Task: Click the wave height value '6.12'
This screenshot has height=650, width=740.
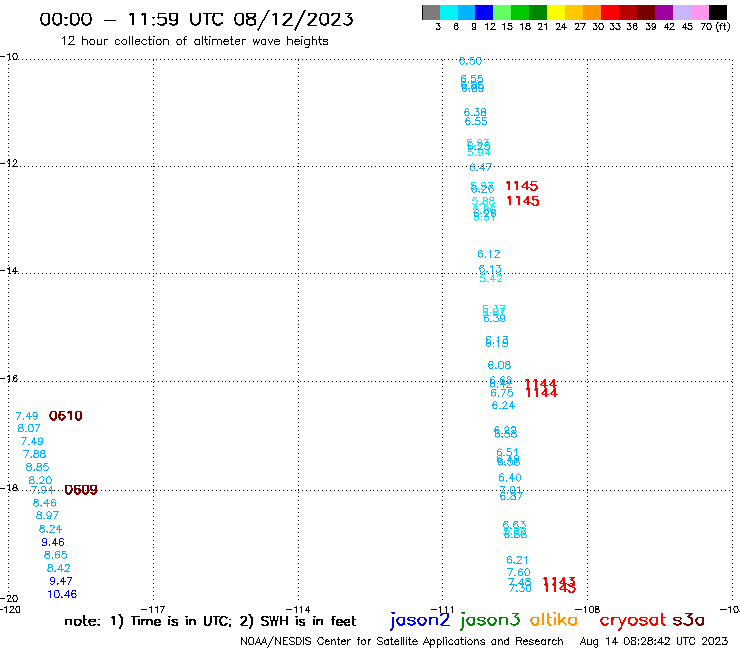Action: click(x=488, y=254)
